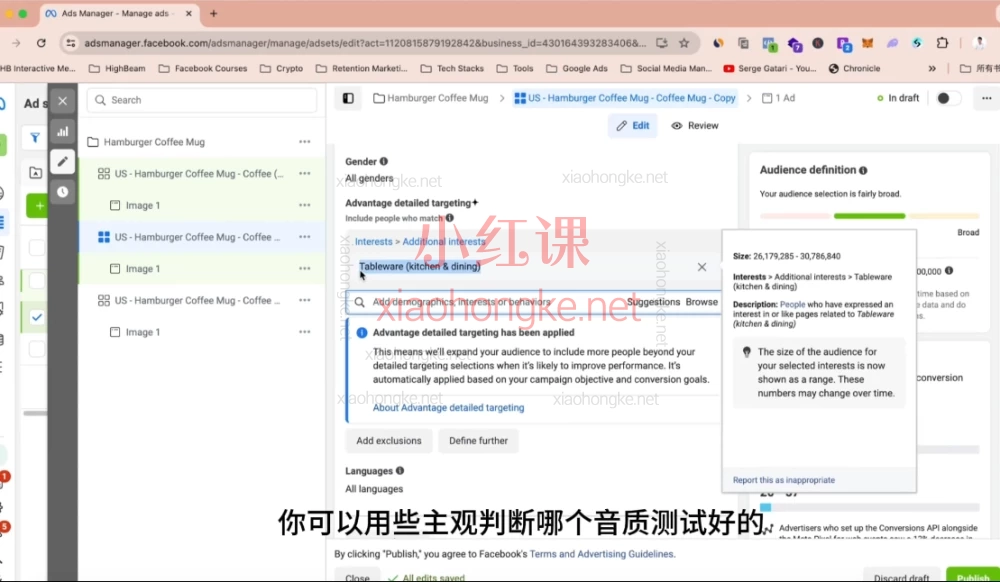1000x582 pixels.
Task: Close the editing side panel with X
Action: [62, 101]
